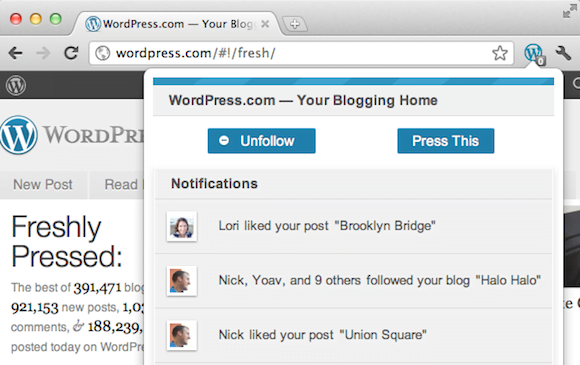The height and width of the screenshot is (365, 580).
Task: Unfollow the blog via Unfollow button
Action: [x=262, y=141]
